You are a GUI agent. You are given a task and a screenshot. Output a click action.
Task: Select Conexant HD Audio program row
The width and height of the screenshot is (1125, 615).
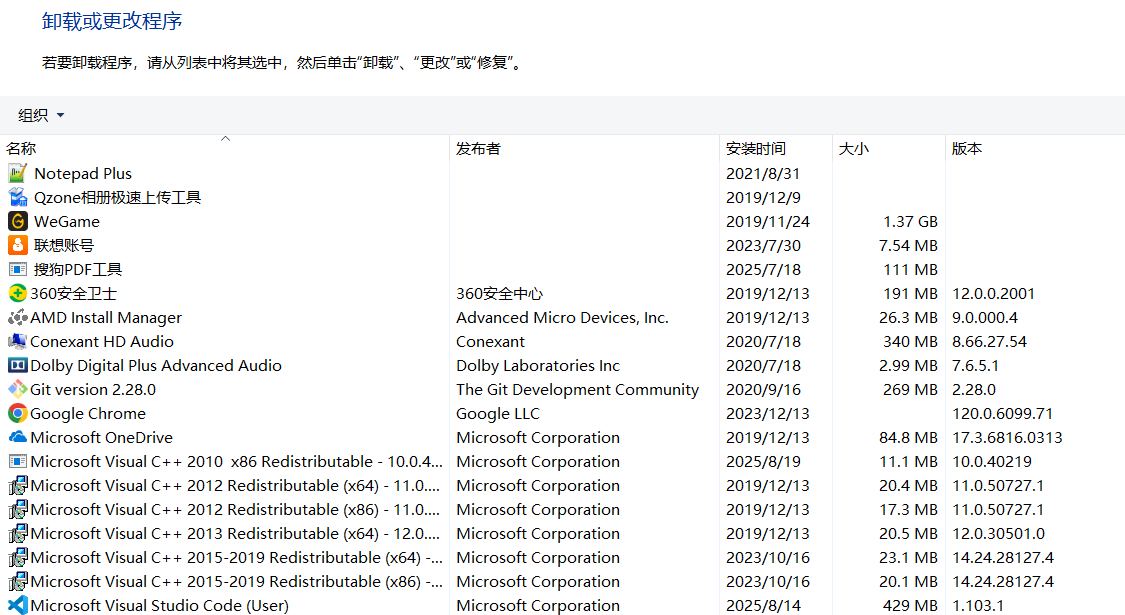coord(102,341)
